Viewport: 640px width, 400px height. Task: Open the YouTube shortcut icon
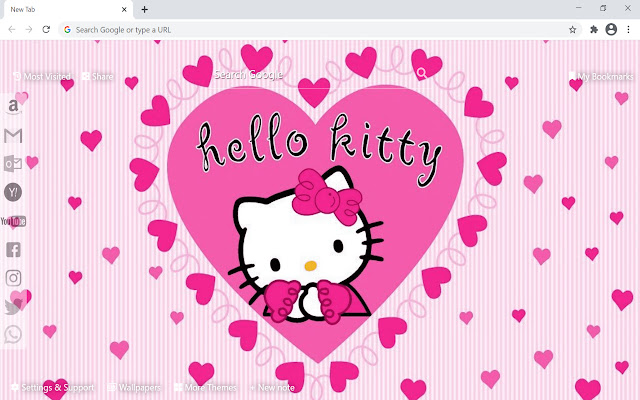[13, 221]
